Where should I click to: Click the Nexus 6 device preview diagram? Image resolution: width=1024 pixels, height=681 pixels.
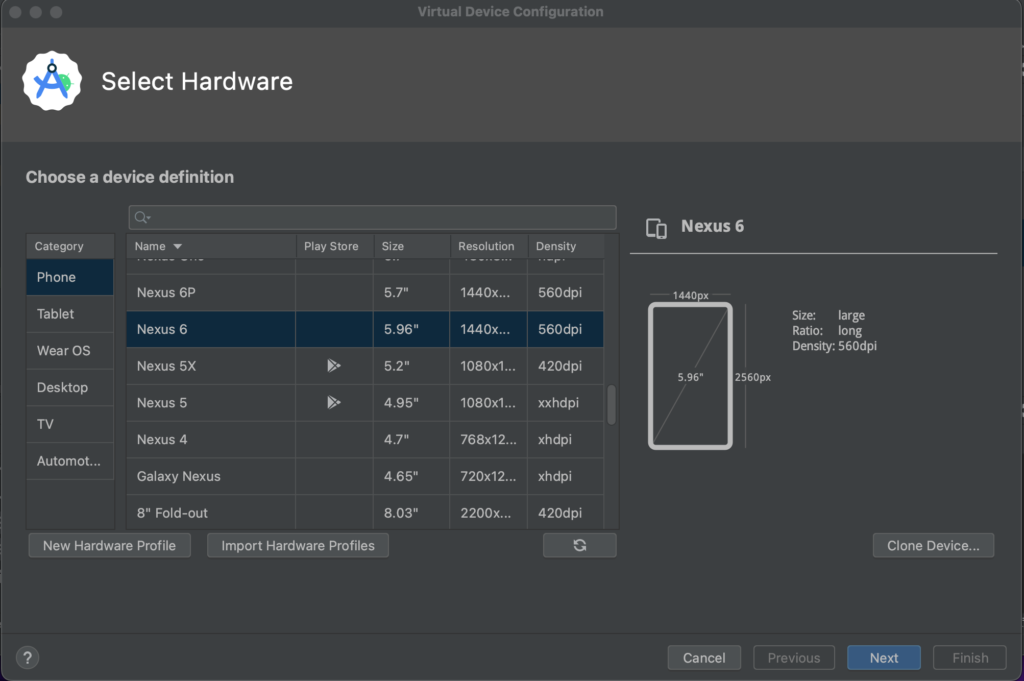(x=690, y=376)
